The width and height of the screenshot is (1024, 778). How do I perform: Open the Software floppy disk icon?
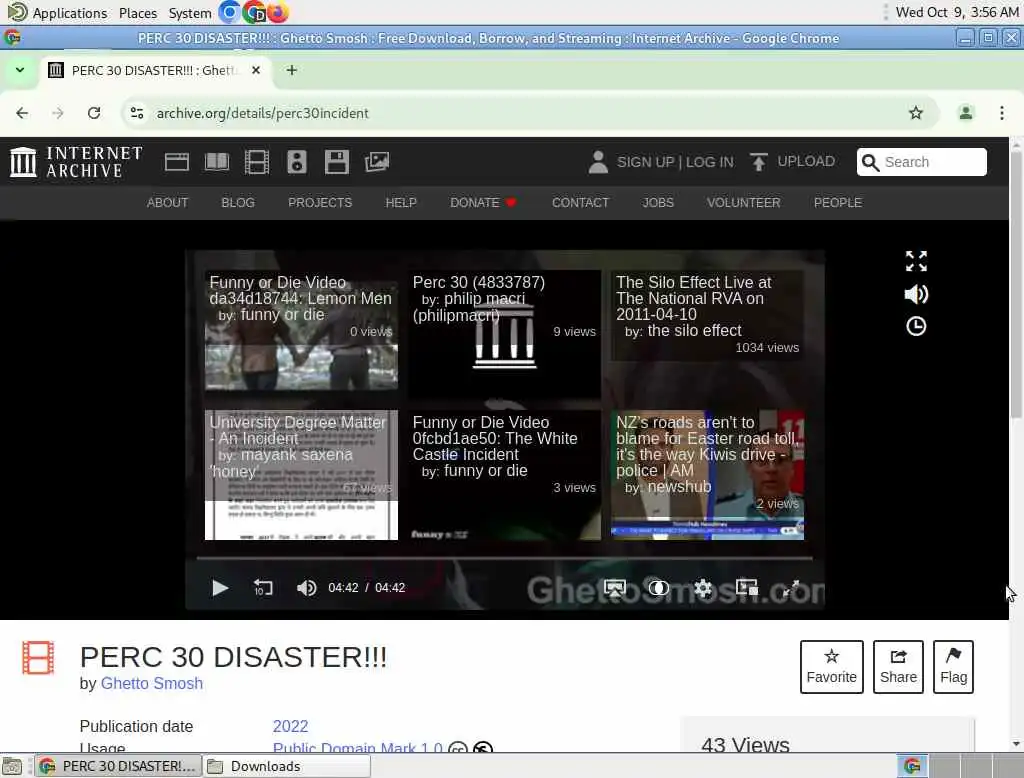337,161
